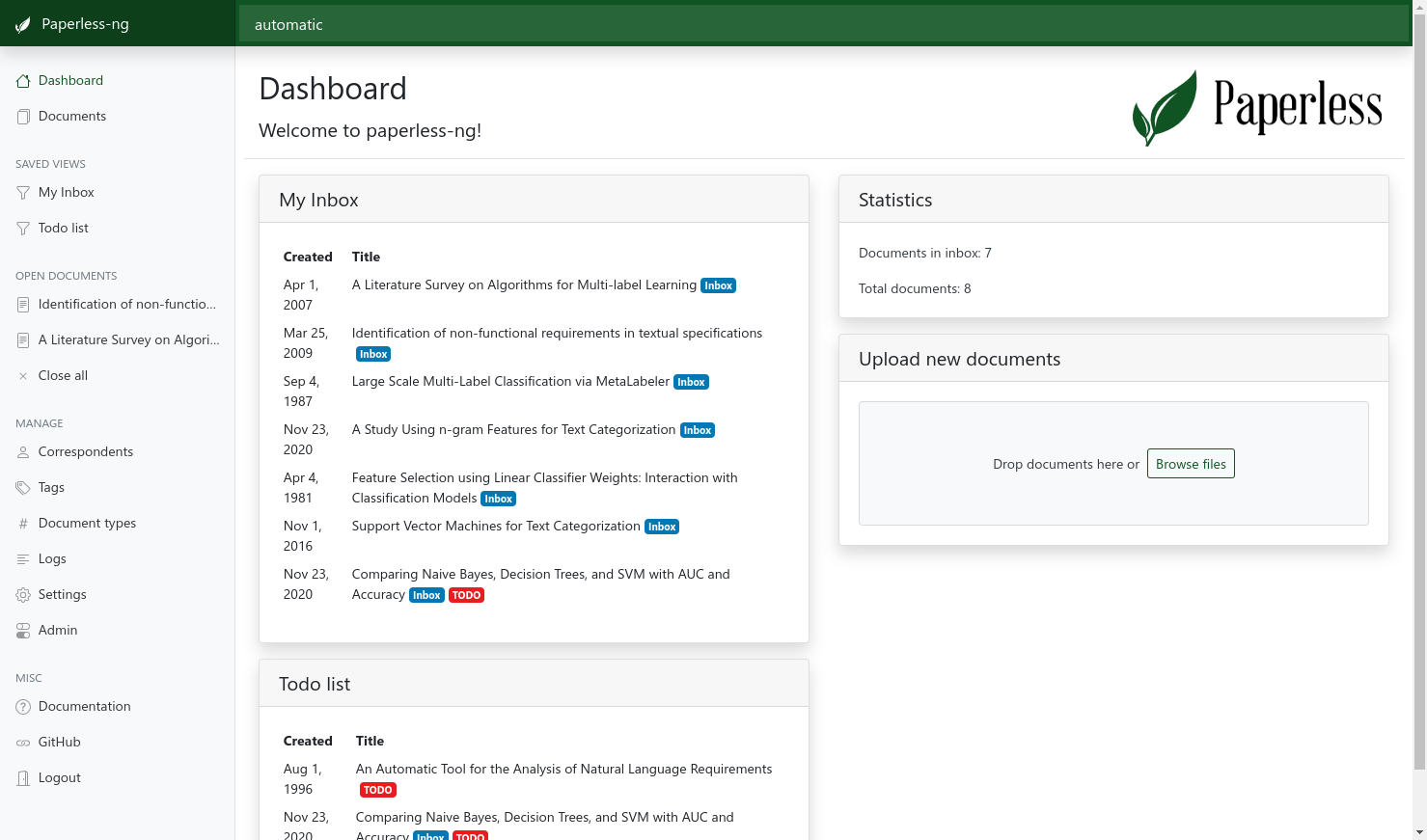This screenshot has width=1427, height=840.
Task: Open the Todo list saved view
Action: coord(63,228)
